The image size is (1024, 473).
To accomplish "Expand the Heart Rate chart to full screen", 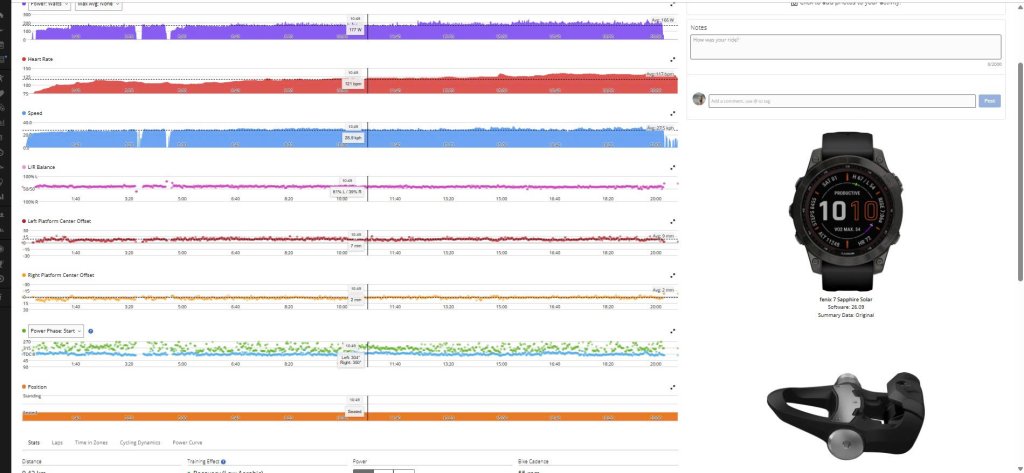I will point(673,59).
